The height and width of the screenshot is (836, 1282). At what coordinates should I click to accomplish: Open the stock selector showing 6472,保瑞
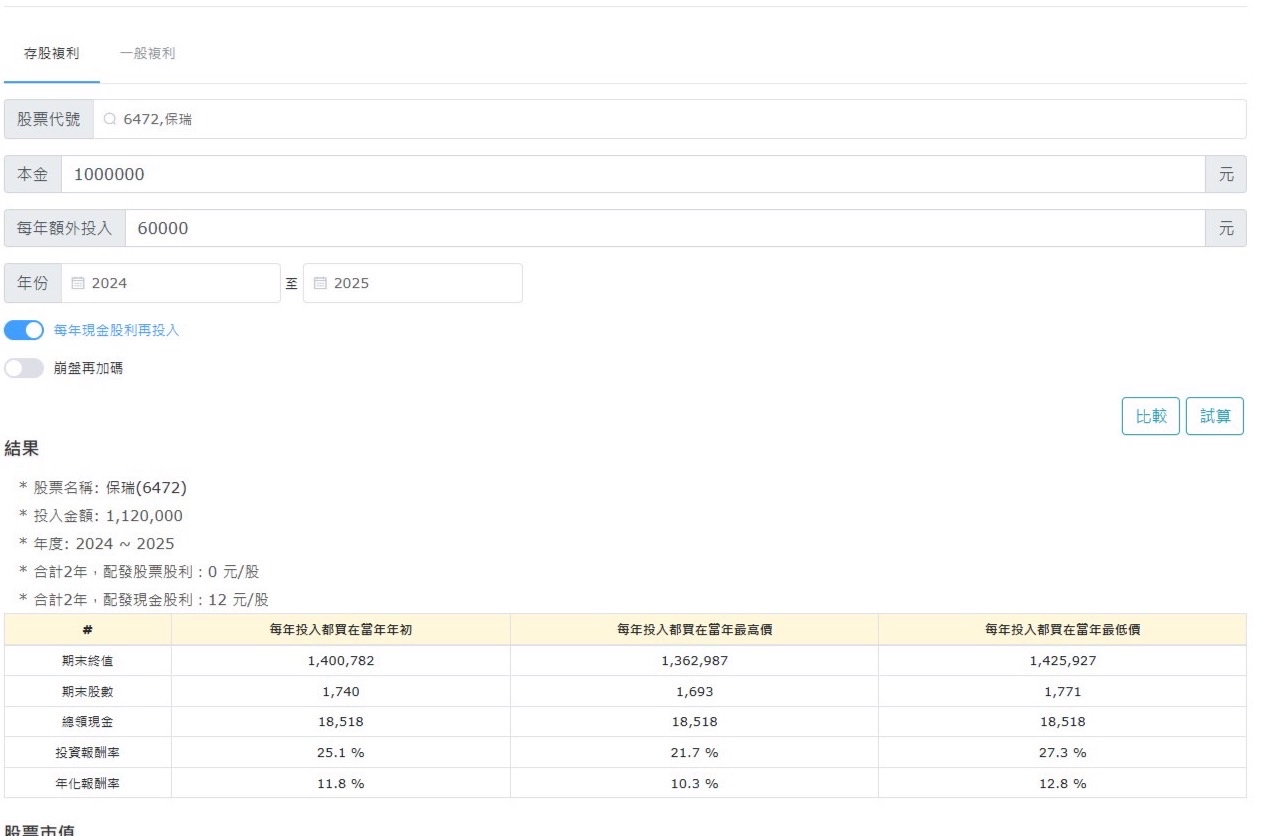pos(670,120)
